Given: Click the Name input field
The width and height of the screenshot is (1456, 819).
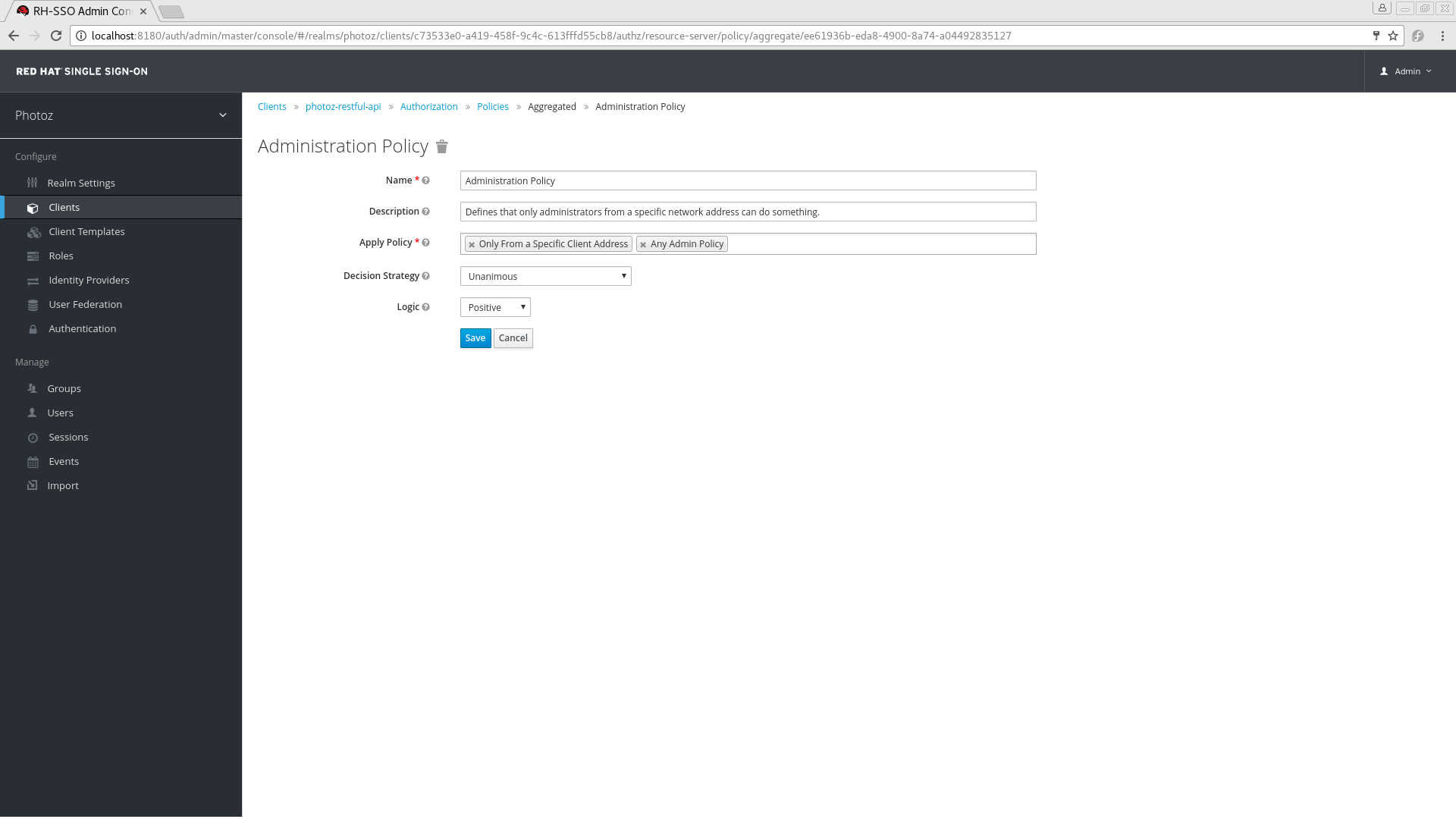Looking at the screenshot, I should [748, 180].
